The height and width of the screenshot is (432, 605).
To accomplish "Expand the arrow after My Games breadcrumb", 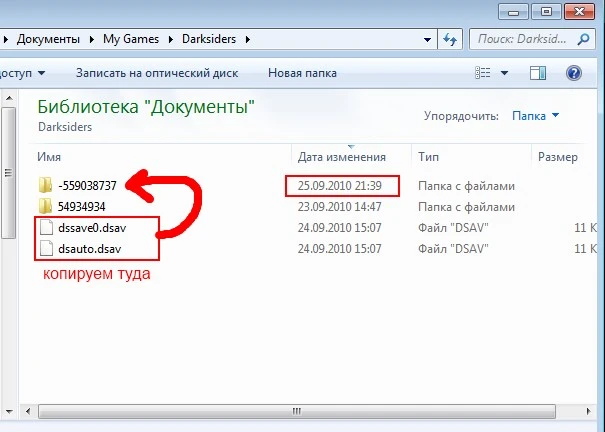I will click(171, 39).
